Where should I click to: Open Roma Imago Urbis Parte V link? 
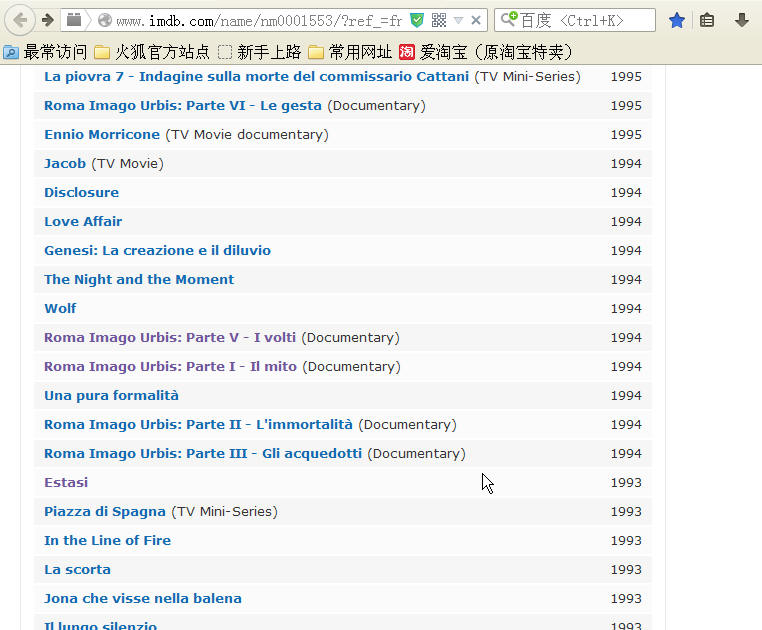(170, 337)
